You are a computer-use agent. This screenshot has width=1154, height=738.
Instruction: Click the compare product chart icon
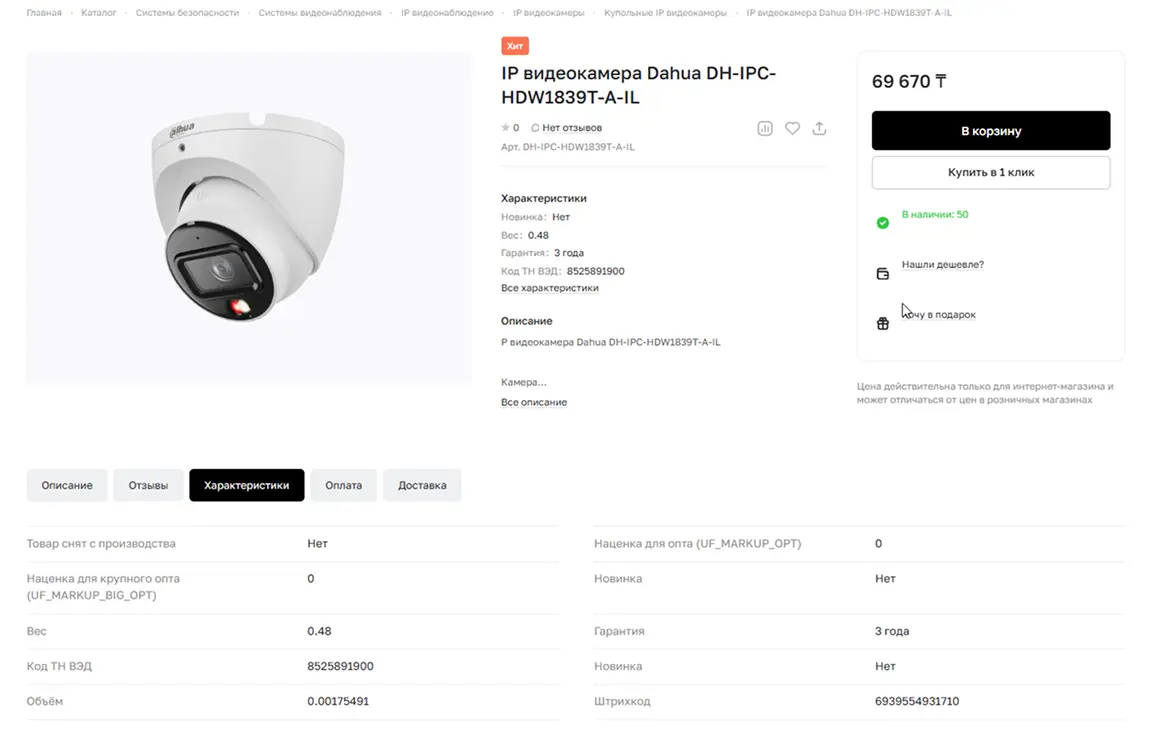click(x=765, y=128)
